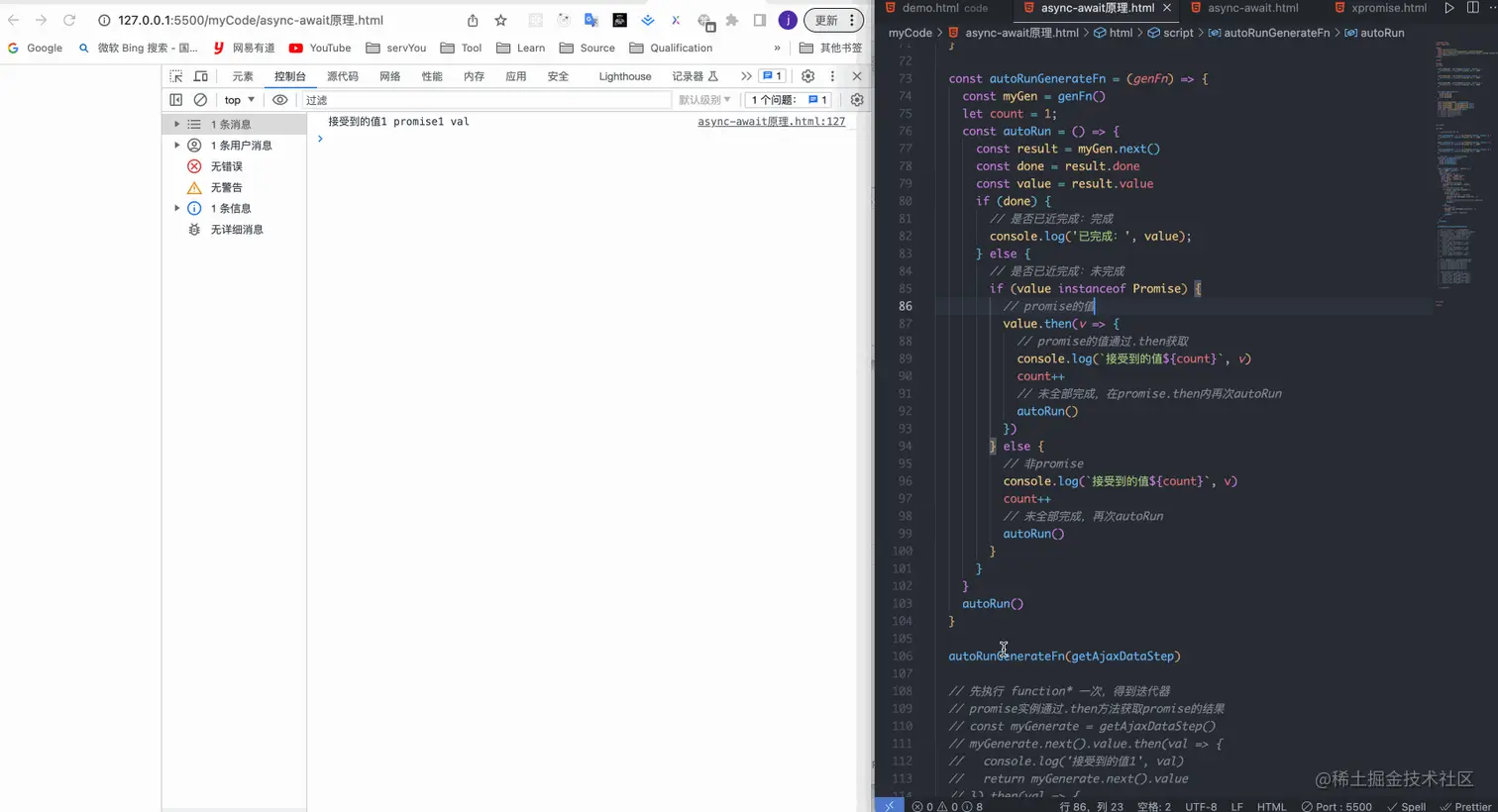Open the extensions puzzle icon
1498x812 pixels.
point(732,20)
